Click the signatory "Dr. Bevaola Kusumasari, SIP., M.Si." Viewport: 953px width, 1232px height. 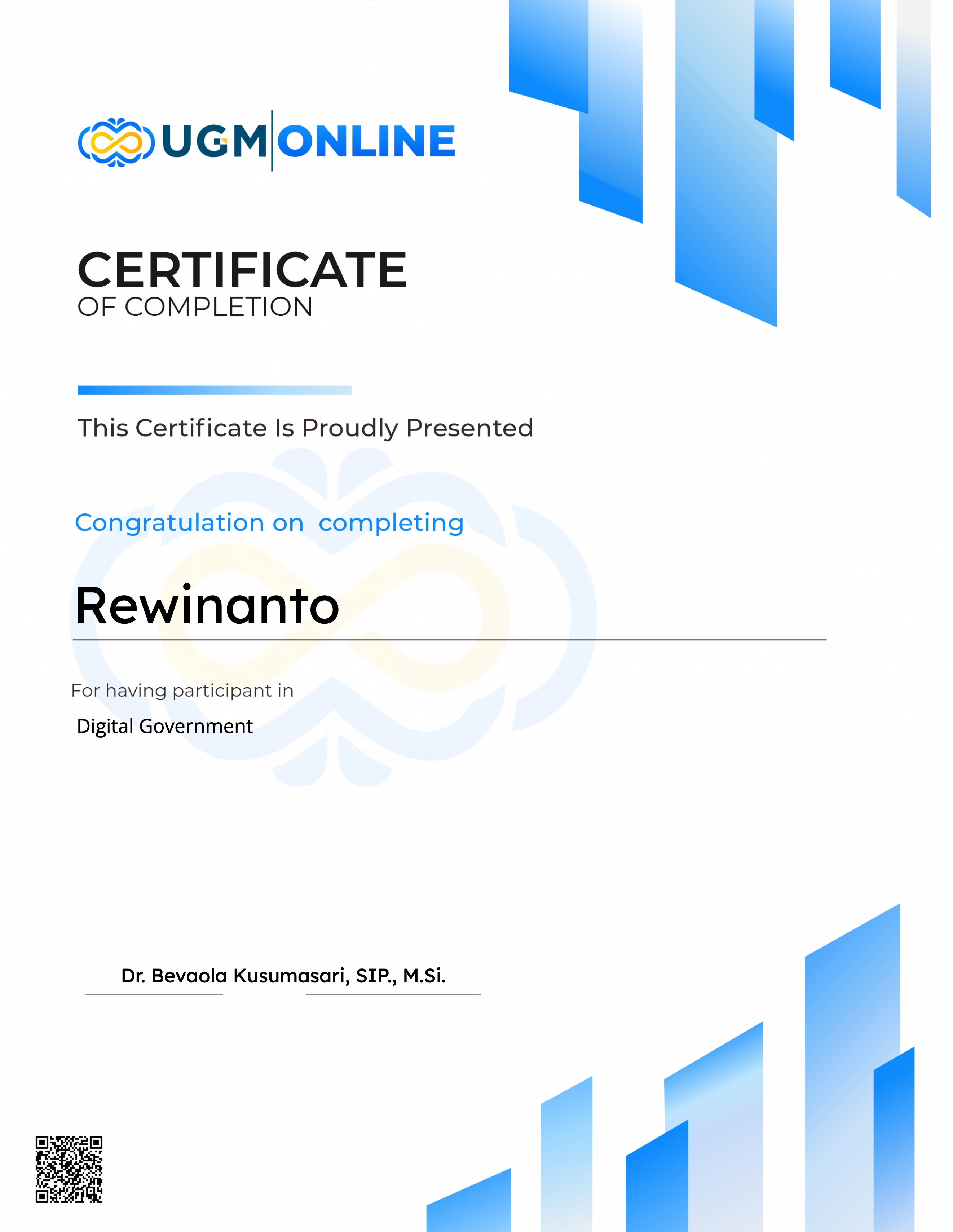coord(283,976)
